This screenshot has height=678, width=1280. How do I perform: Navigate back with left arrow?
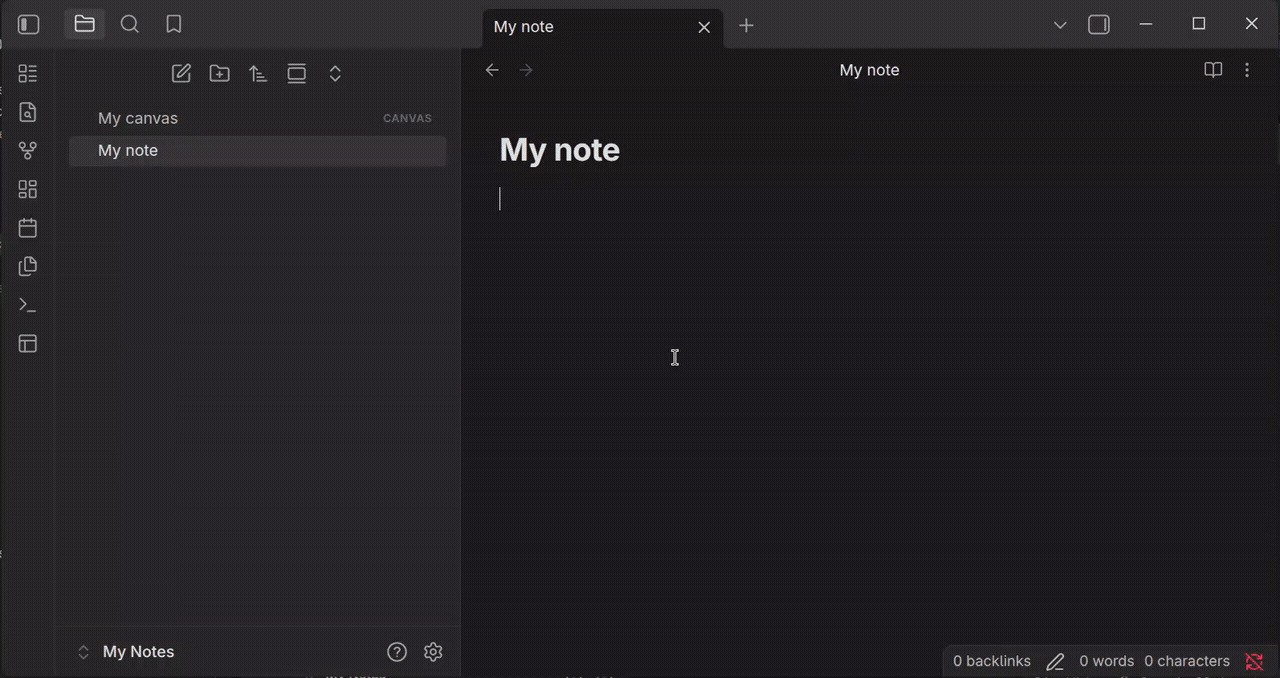(492, 70)
